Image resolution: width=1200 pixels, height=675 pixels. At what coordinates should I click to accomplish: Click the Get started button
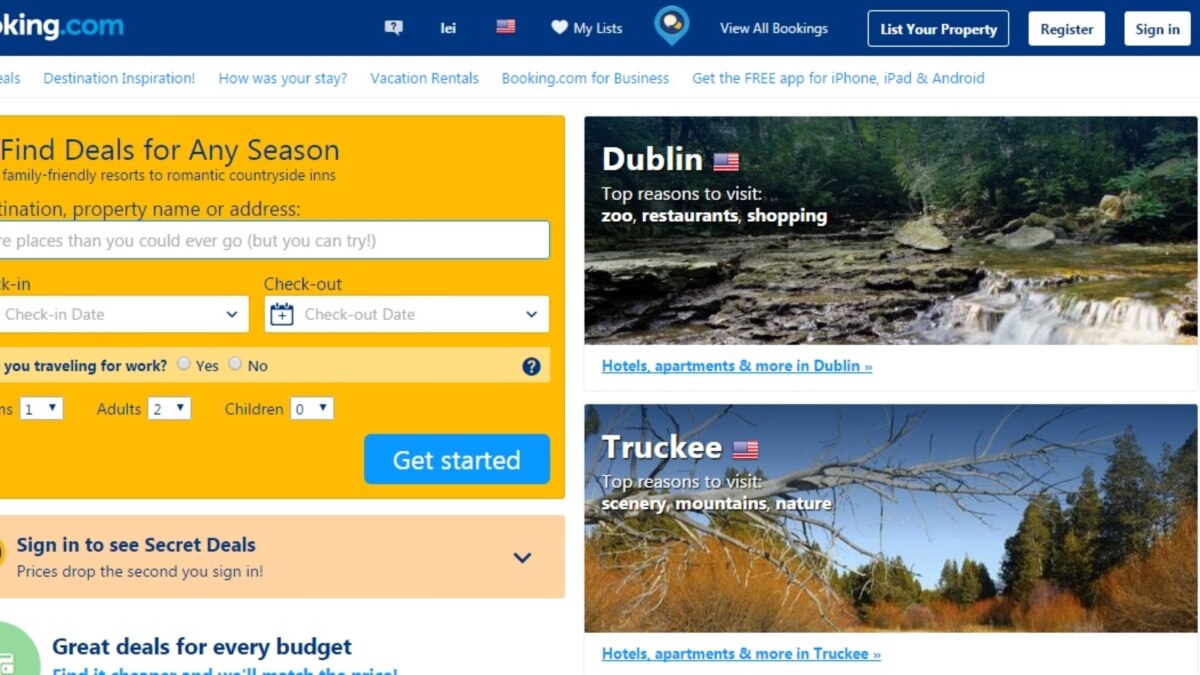457,459
